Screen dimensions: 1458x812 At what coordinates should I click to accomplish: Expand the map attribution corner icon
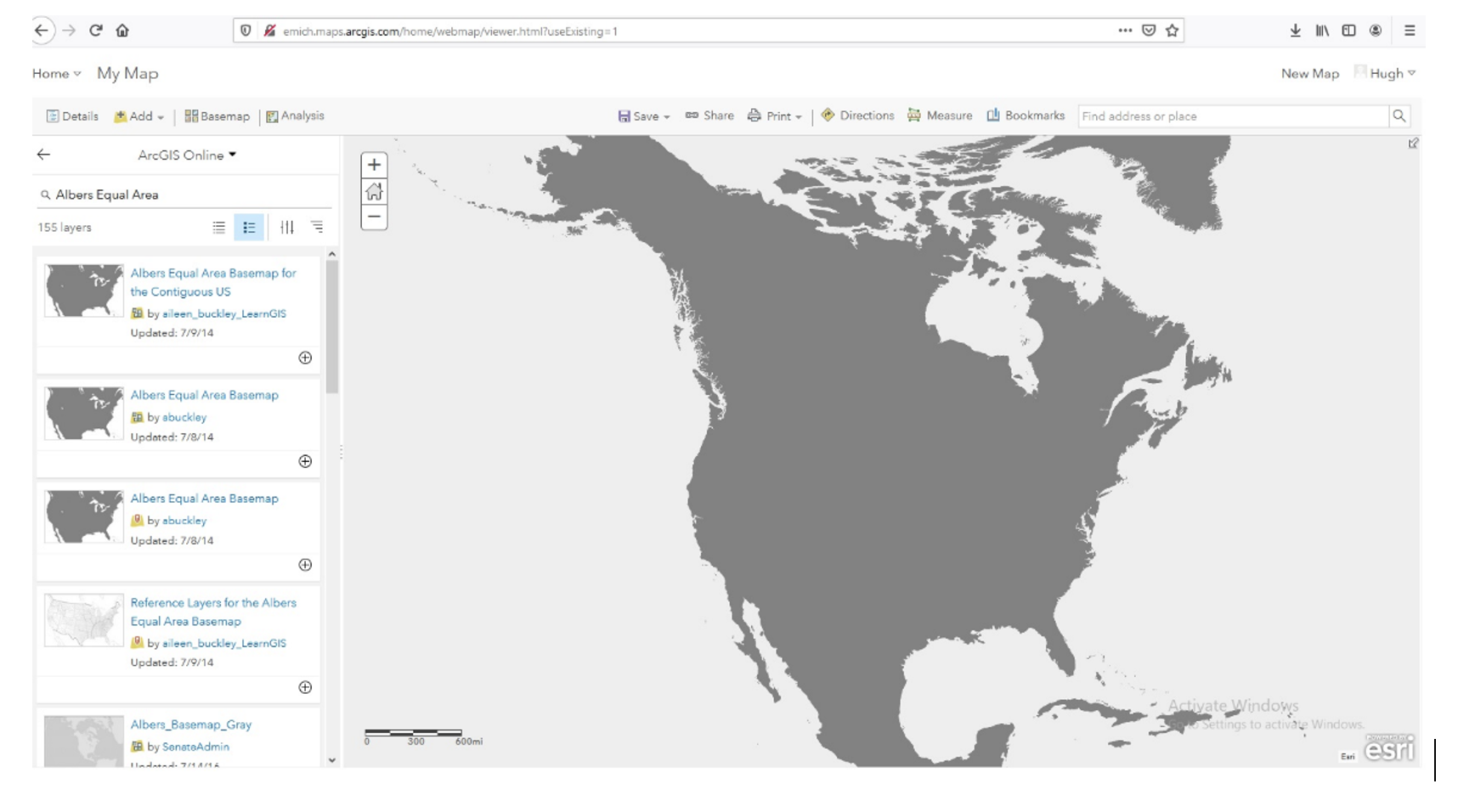1413,144
